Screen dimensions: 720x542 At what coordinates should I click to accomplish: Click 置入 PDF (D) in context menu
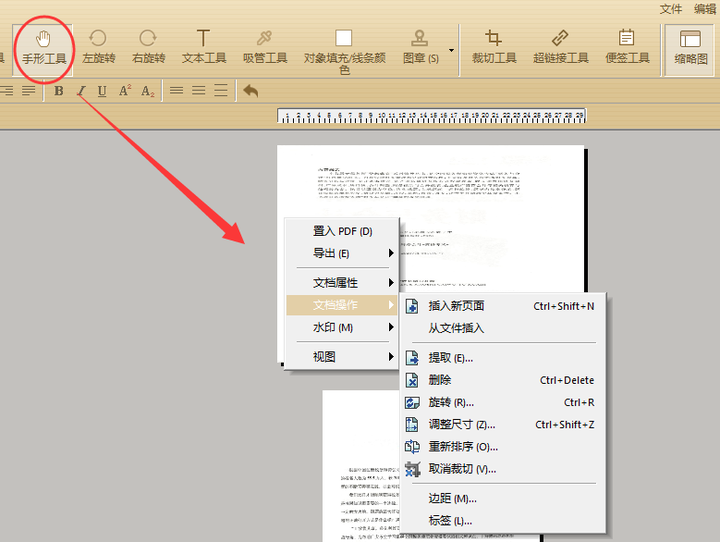(342, 231)
